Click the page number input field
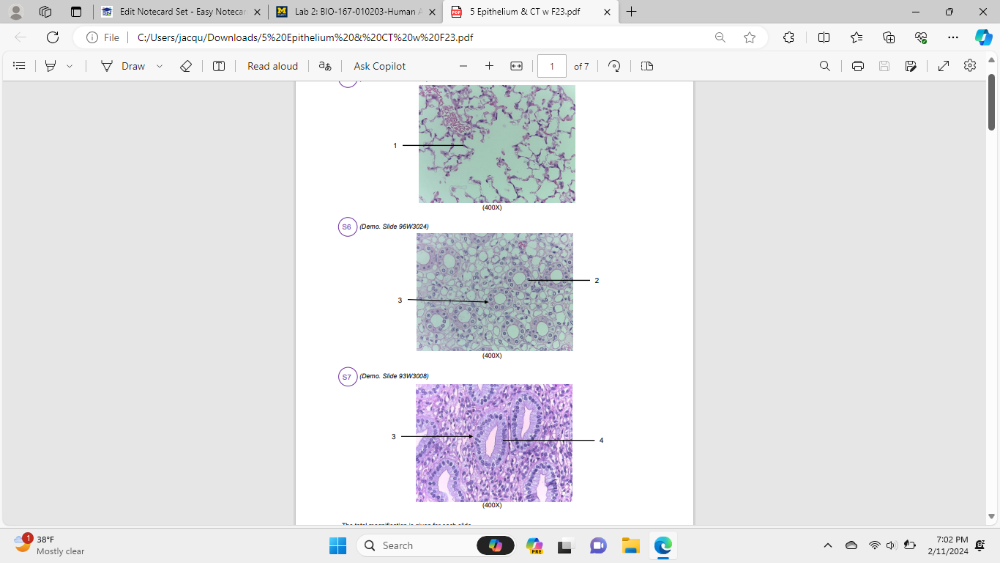Screen dimensions: 1000x563 pyautogui.click(x=551, y=66)
